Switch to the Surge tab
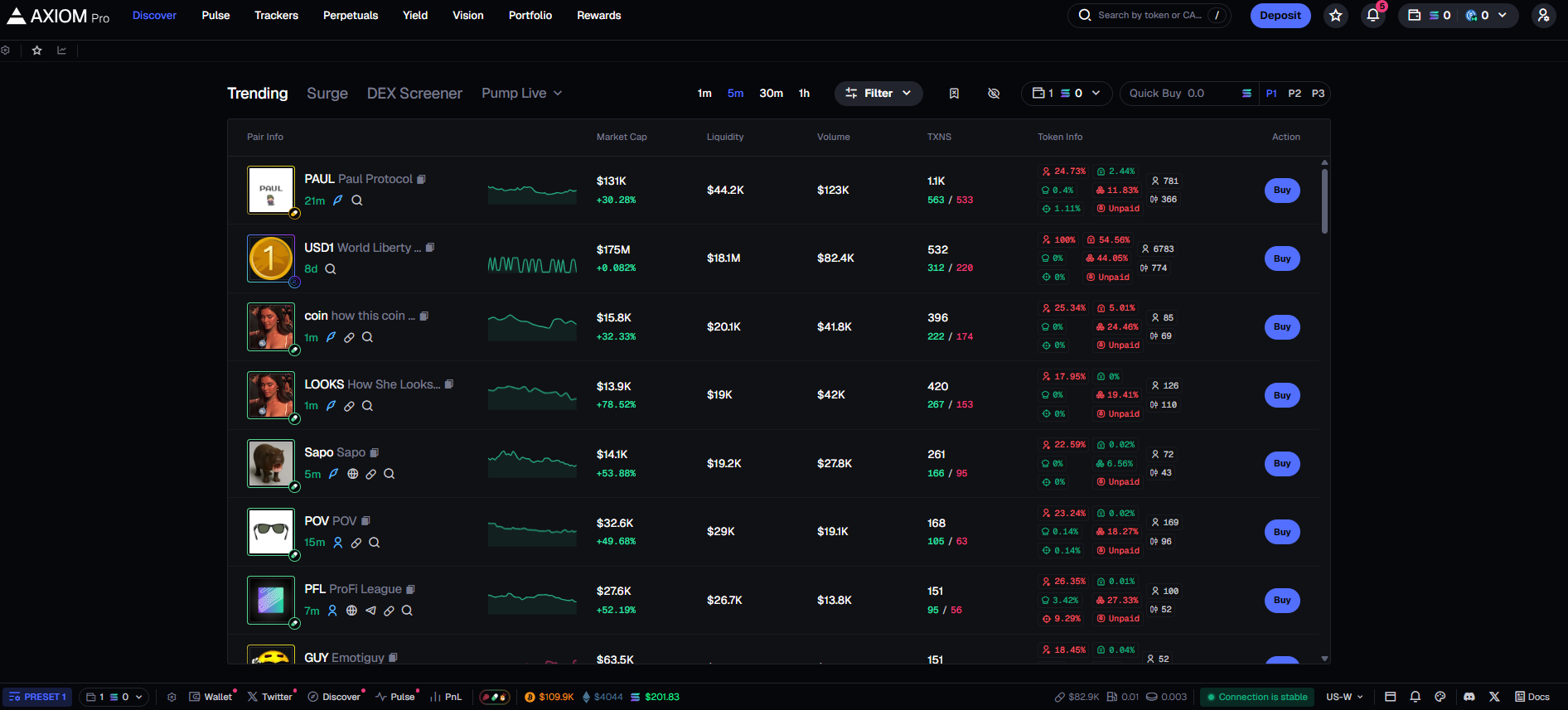1568x710 pixels. [327, 94]
